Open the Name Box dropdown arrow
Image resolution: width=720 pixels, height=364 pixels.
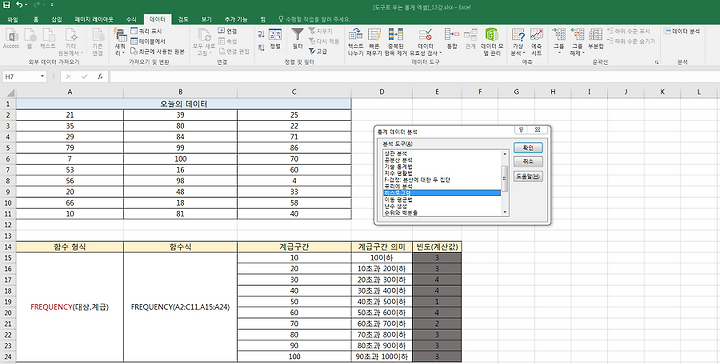[x=42, y=77]
